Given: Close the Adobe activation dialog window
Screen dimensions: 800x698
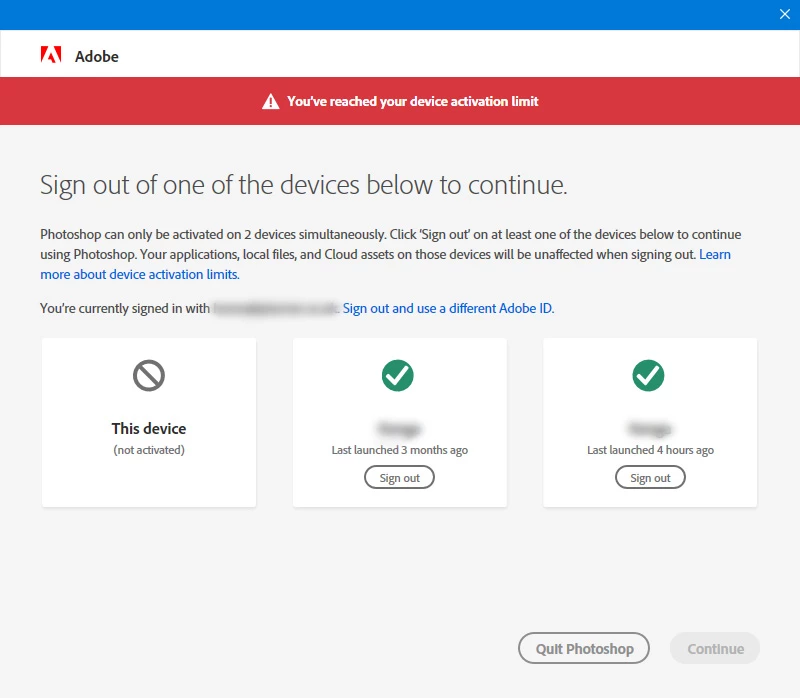Looking at the screenshot, I should coord(785,14).
